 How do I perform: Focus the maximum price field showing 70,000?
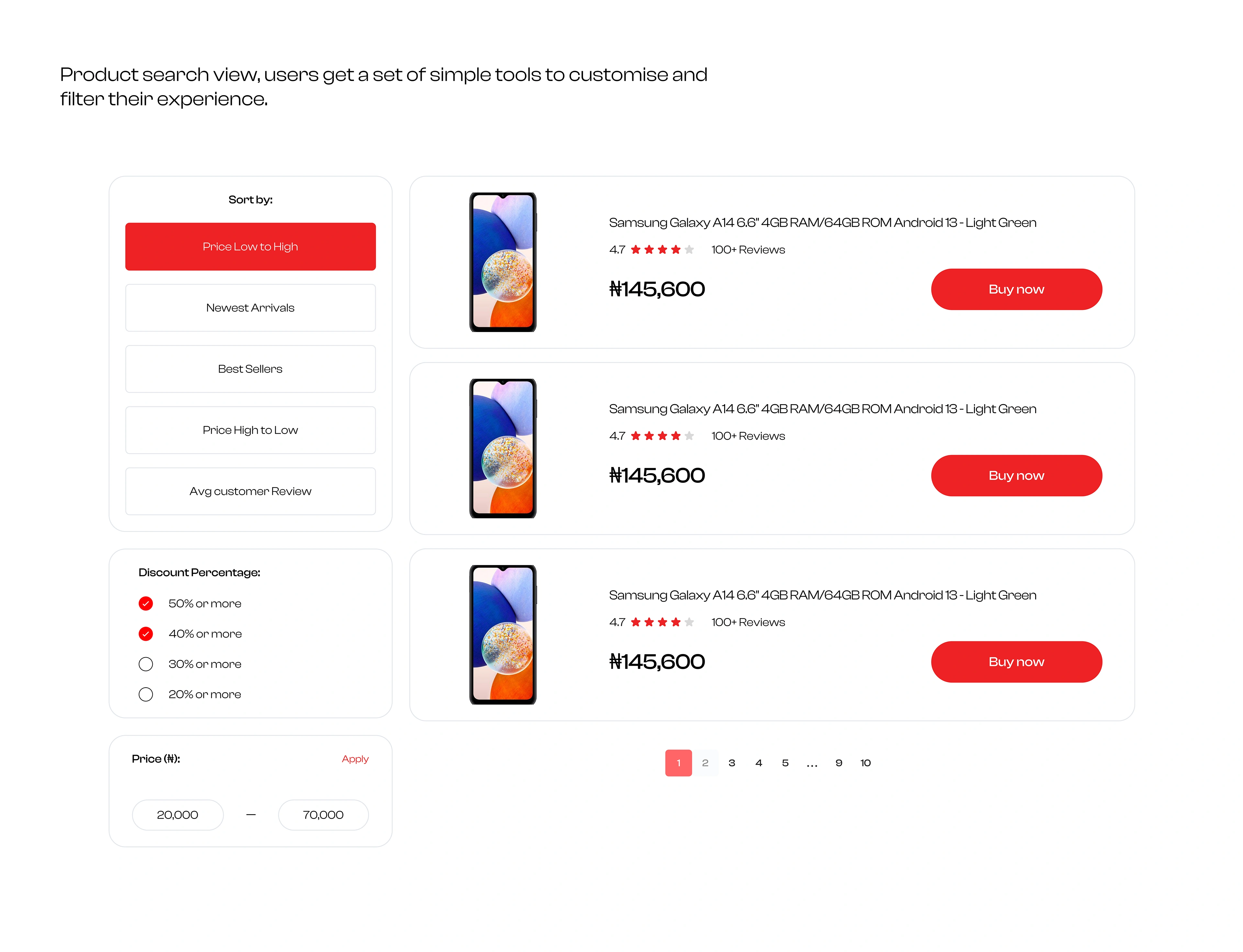(x=323, y=815)
